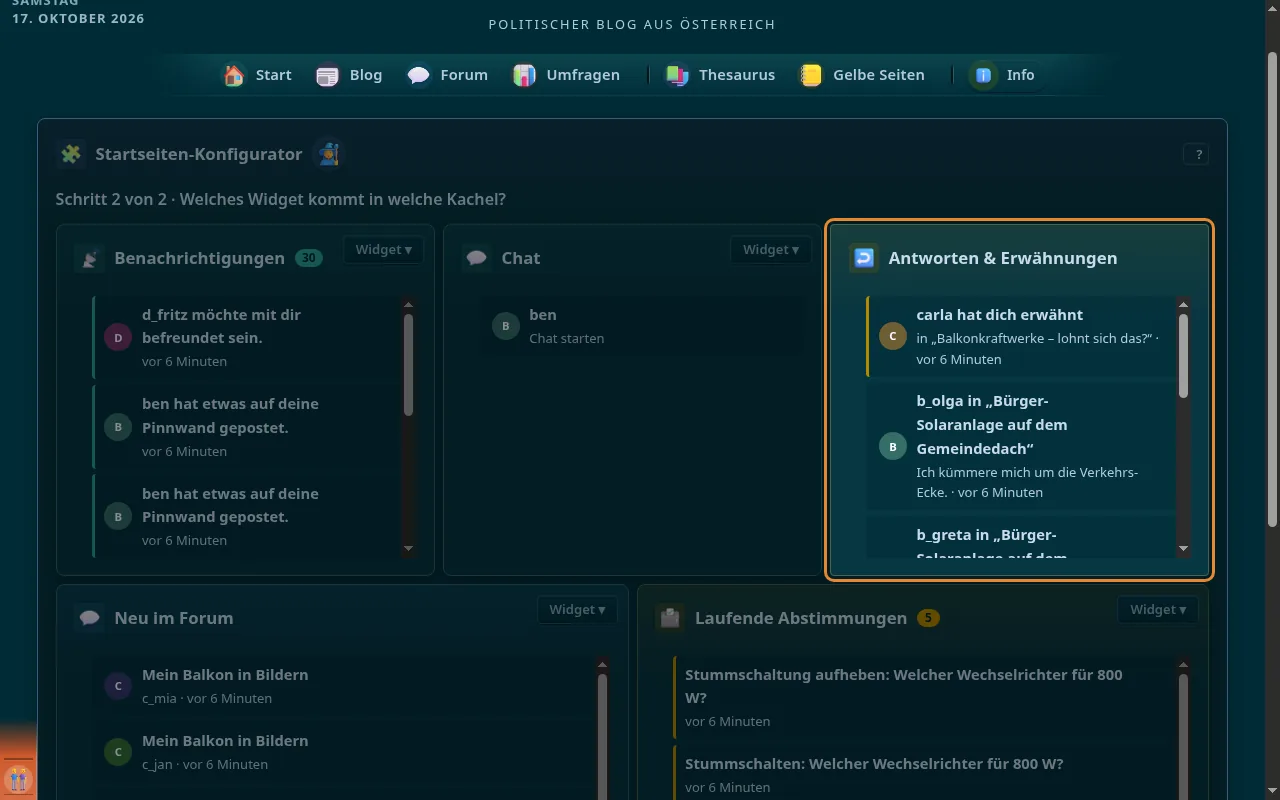Click the Antworten & Erwähnungen scrollbar thumb
Image resolution: width=1280 pixels, height=800 pixels.
tap(1184, 356)
